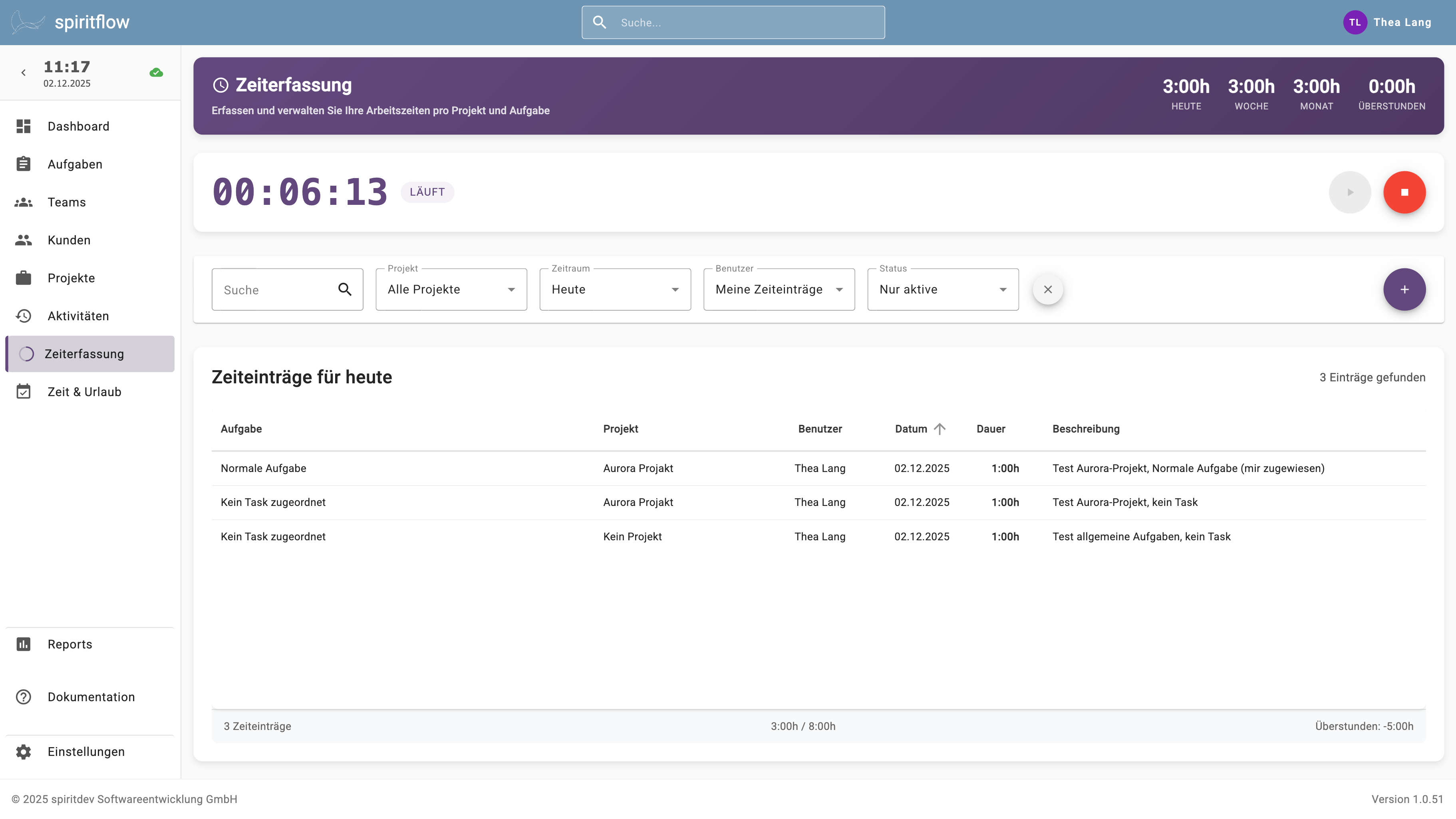Click the Zeiterfassung spinner icon in sidebar
This screenshot has height=819, width=1456.
point(27,354)
